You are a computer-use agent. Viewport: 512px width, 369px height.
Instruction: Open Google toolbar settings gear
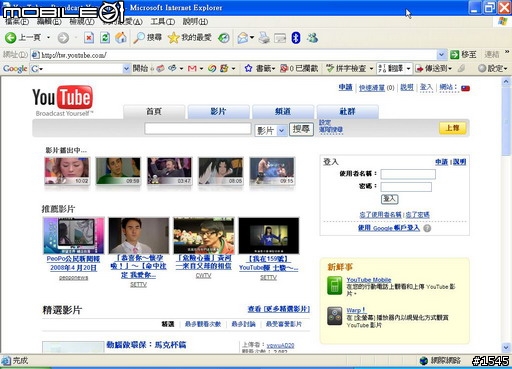pos(482,68)
